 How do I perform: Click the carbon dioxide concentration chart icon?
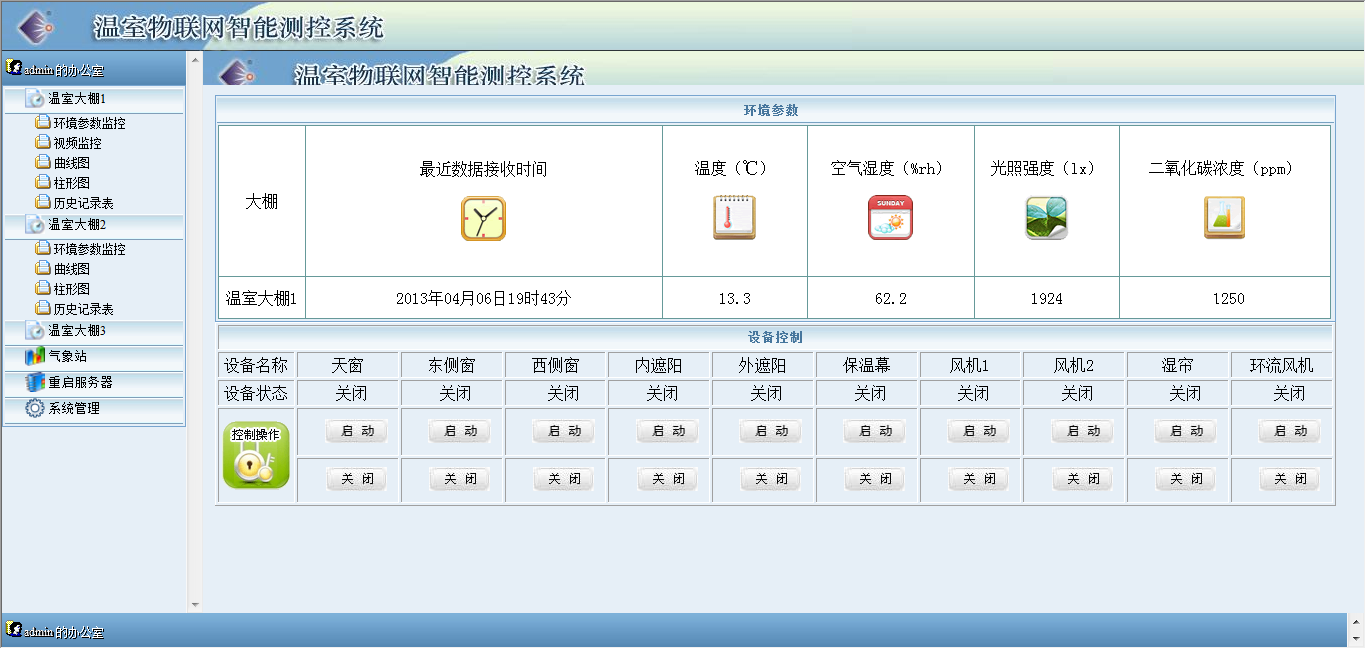point(1224,218)
